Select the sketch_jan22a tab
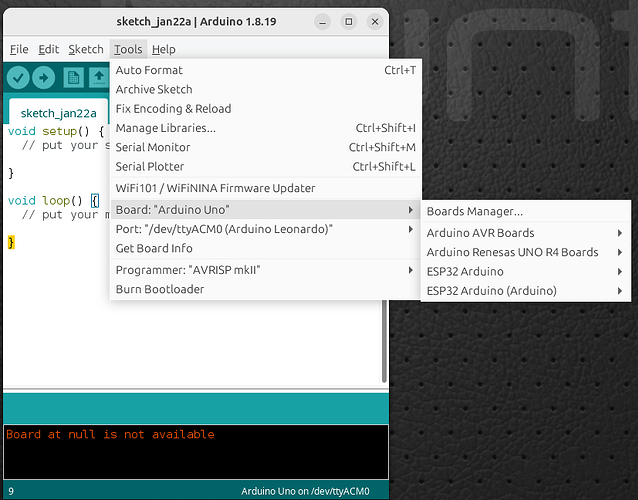The height and width of the screenshot is (500, 638). (59, 113)
